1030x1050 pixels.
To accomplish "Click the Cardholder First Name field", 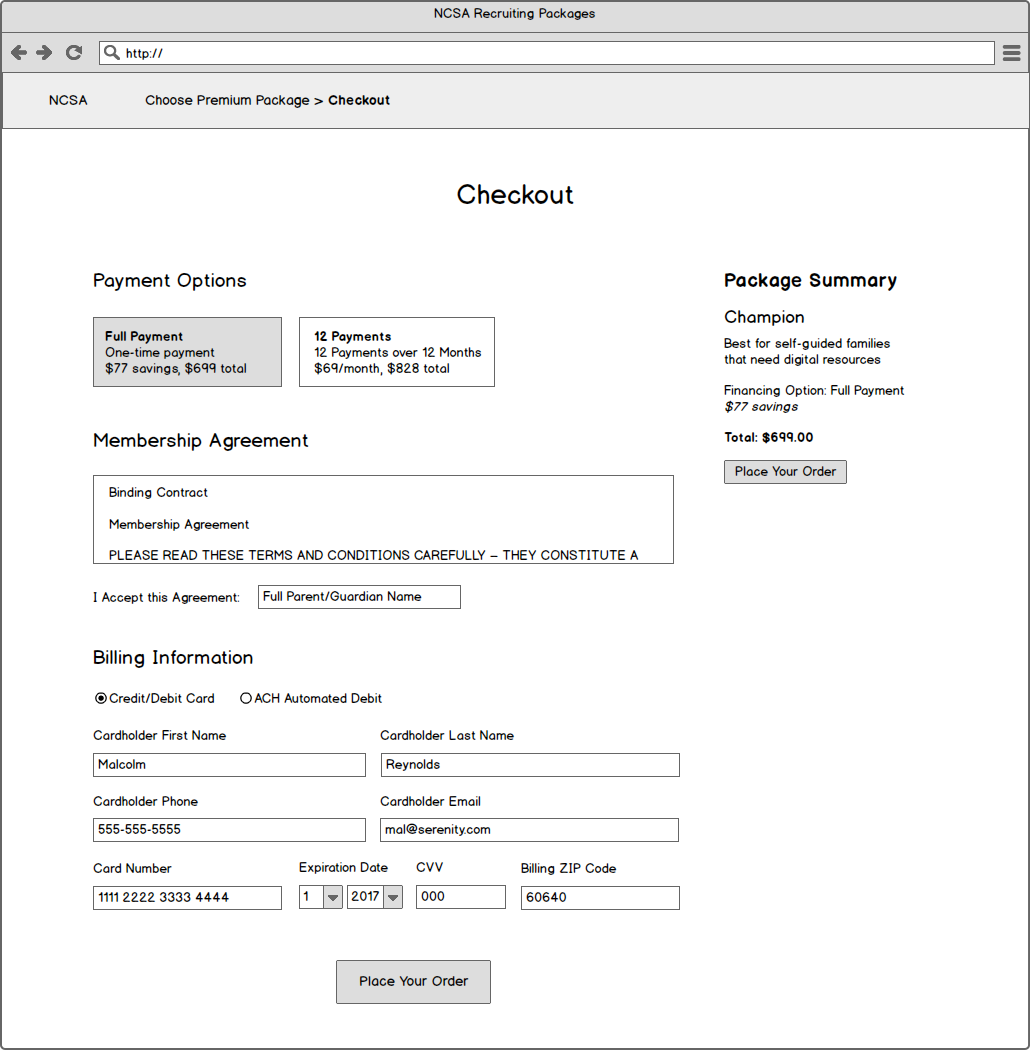I will coord(229,765).
